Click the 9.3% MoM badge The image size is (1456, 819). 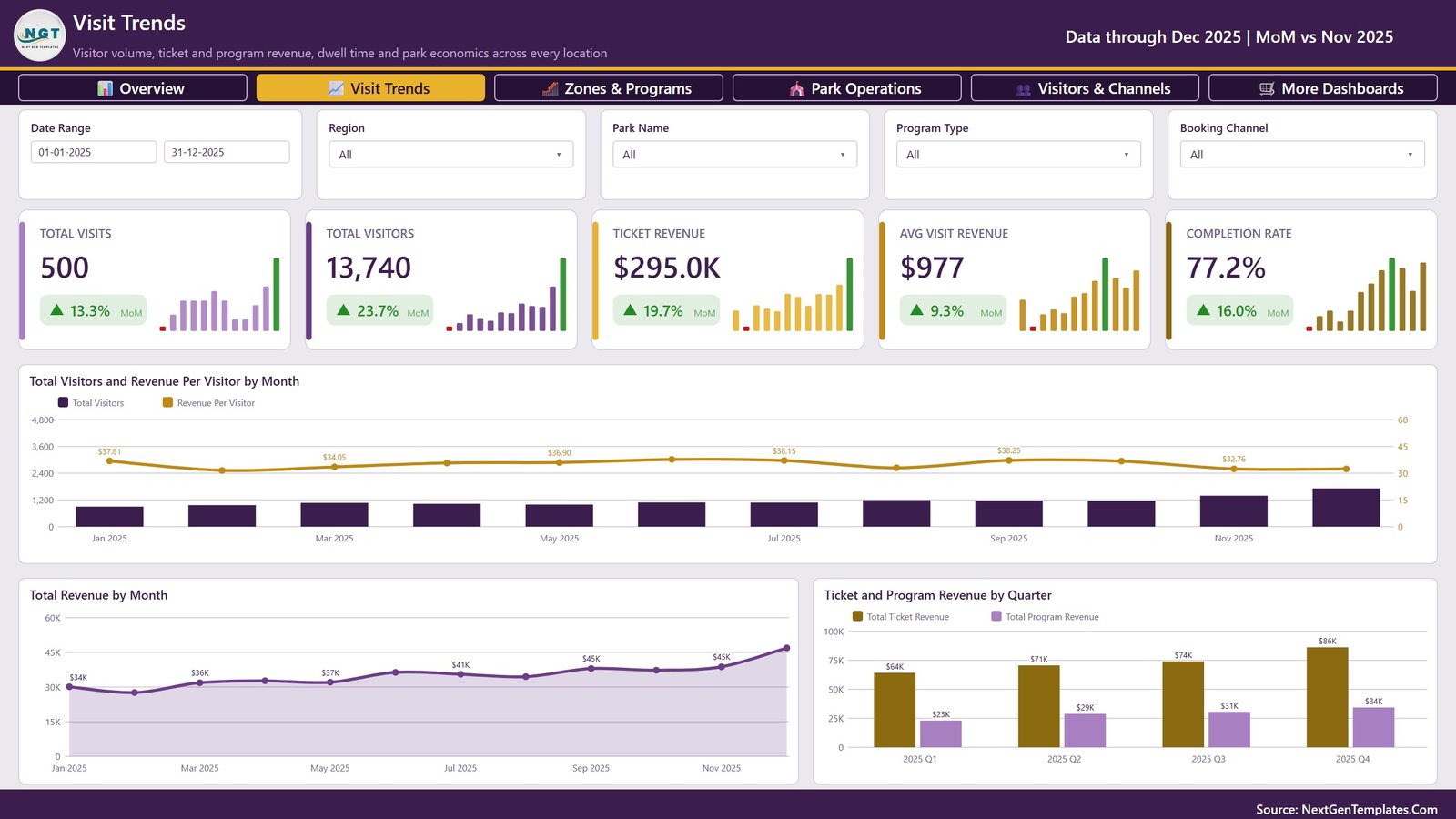953,310
